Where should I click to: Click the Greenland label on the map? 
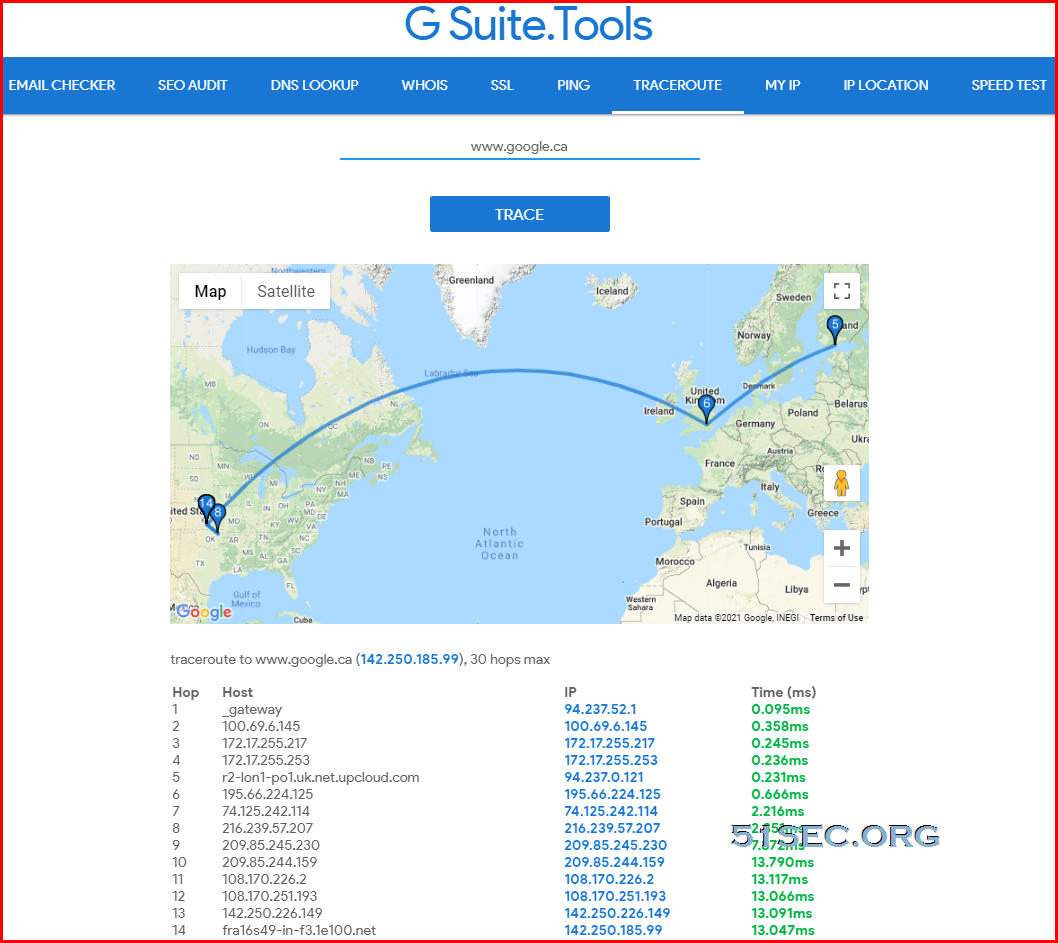point(472,280)
